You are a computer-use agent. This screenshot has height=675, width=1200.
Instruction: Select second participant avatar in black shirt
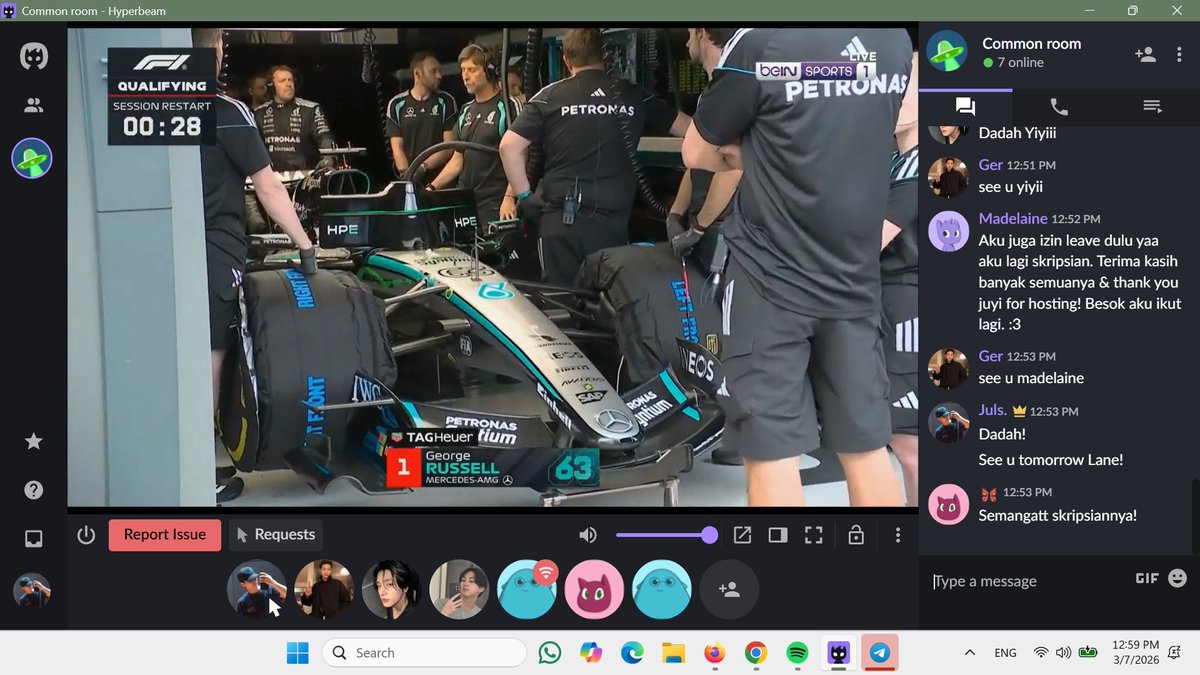coord(324,589)
